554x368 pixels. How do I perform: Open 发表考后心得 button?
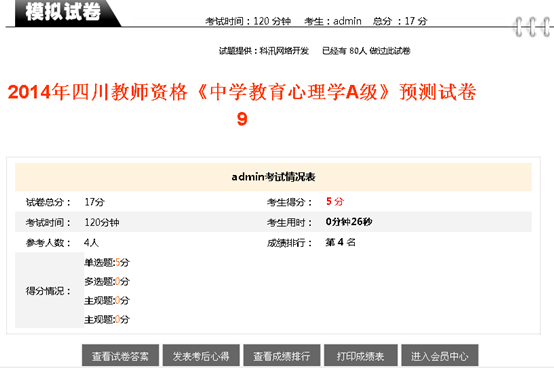[x=201, y=356]
